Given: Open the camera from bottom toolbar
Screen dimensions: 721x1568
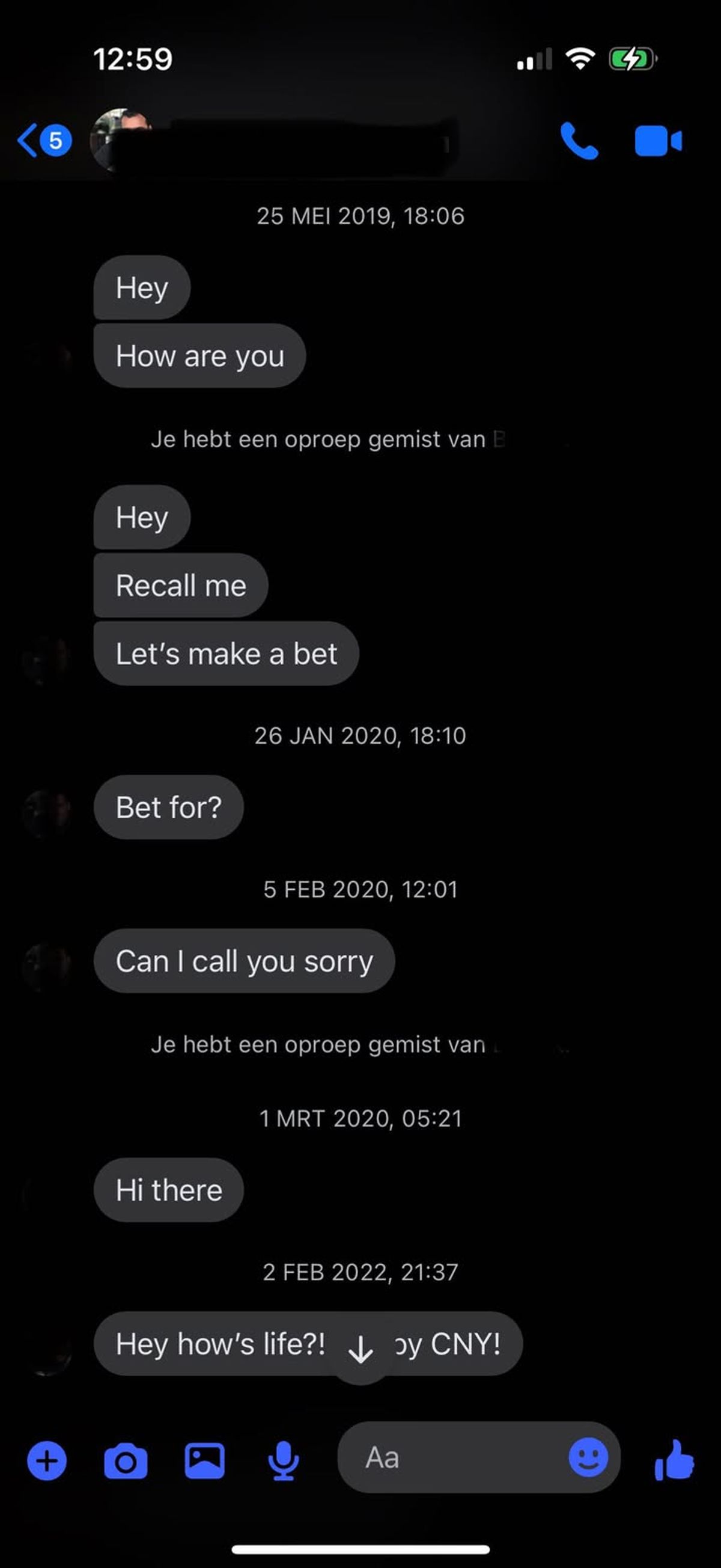Looking at the screenshot, I should click(x=126, y=1460).
